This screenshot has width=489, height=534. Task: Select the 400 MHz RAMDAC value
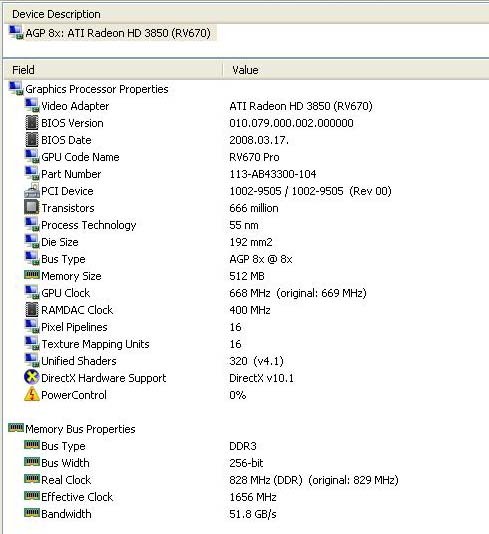coord(250,310)
